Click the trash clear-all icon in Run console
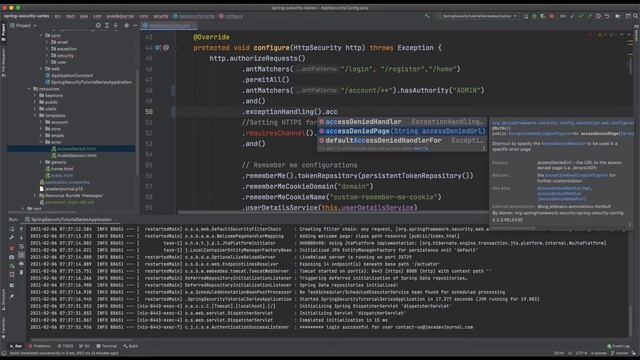The width and height of the screenshot is (640, 360). tap(21, 272)
